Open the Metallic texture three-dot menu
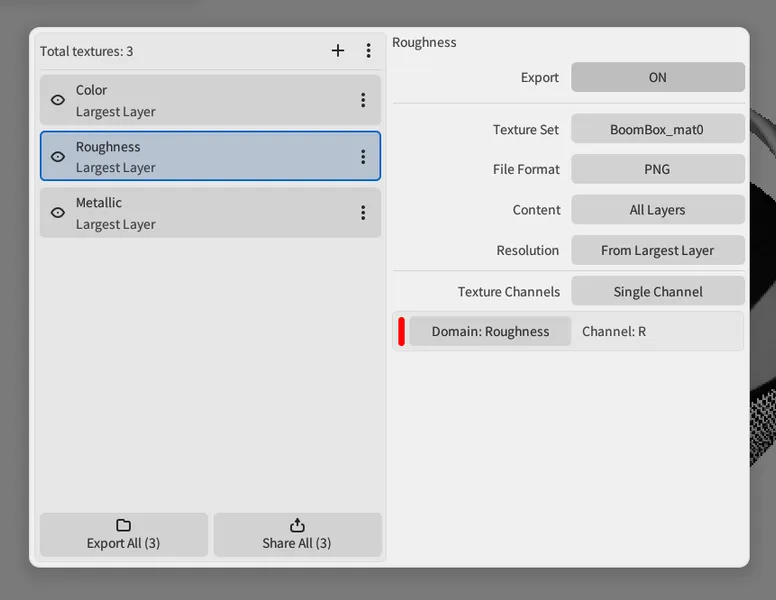Image resolution: width=776 pixels, height=600 pixels. tap(363, 213)
